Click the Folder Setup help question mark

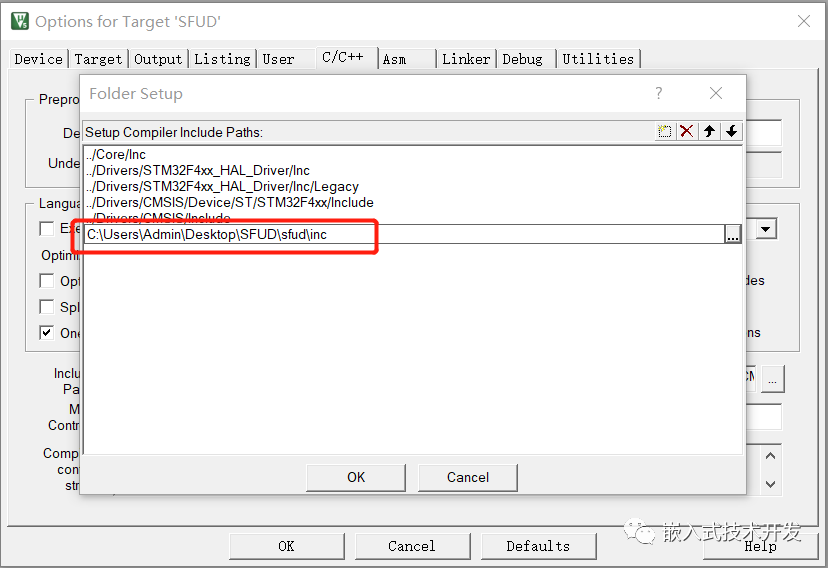tap(658, 93)
